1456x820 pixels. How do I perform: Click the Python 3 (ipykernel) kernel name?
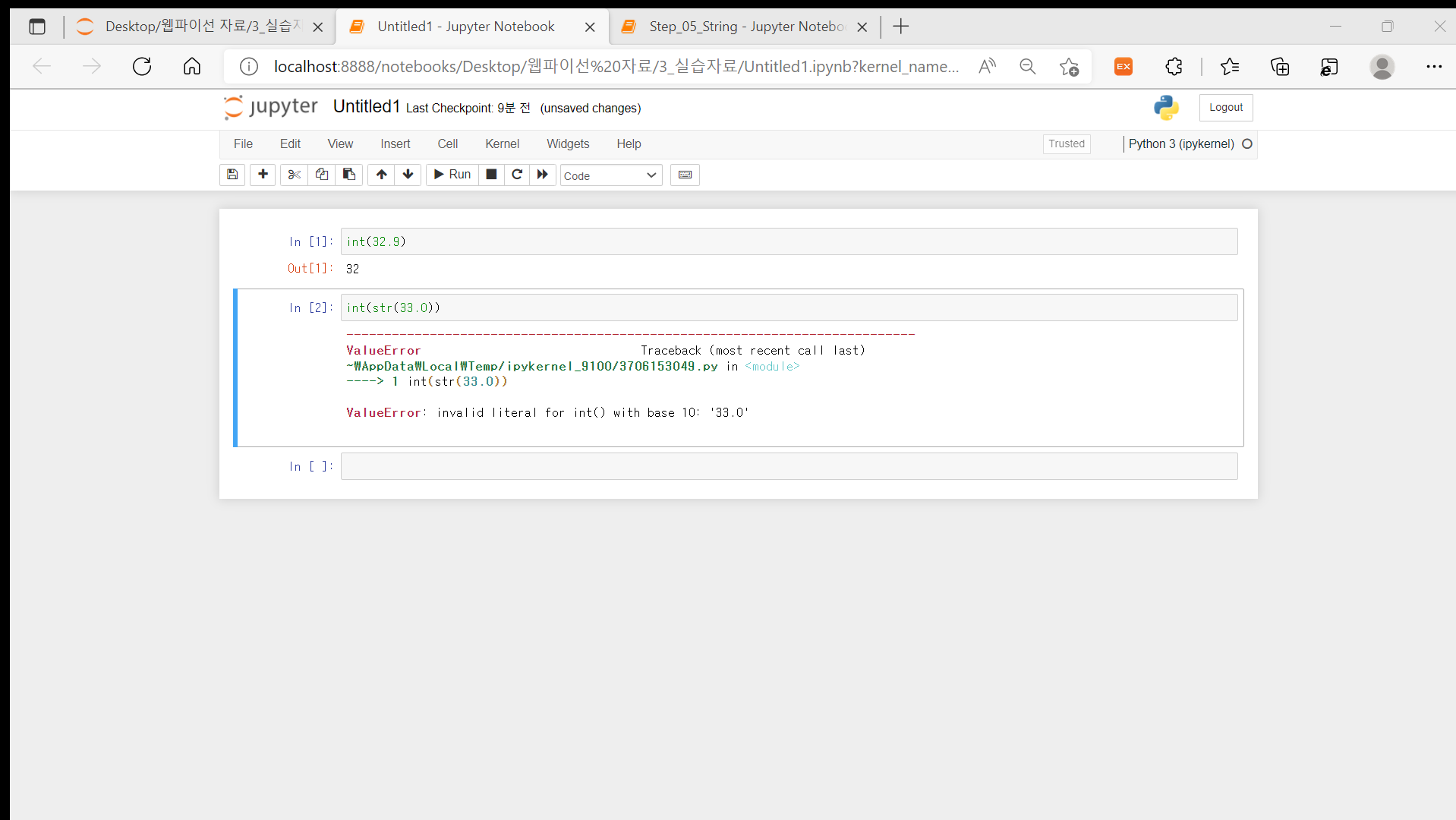1181,143
